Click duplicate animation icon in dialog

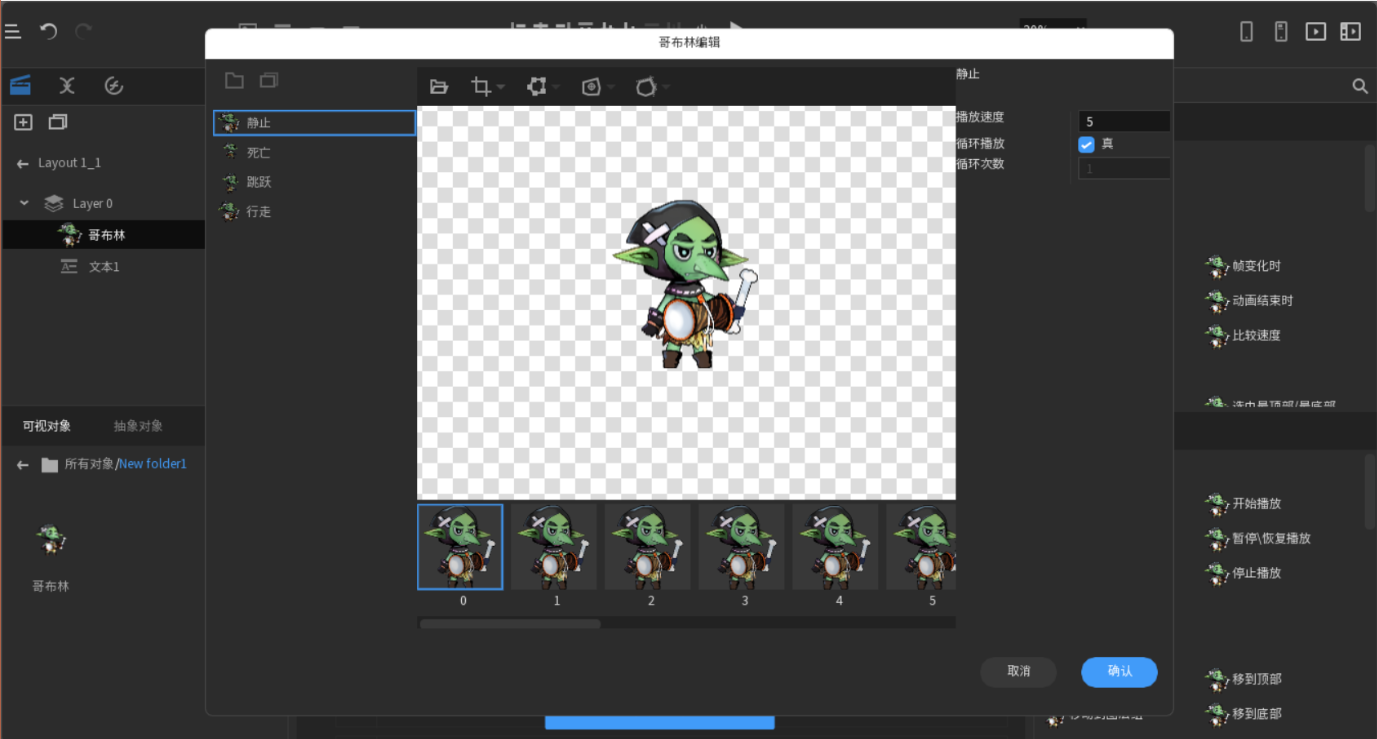click(x=269, y=80)
